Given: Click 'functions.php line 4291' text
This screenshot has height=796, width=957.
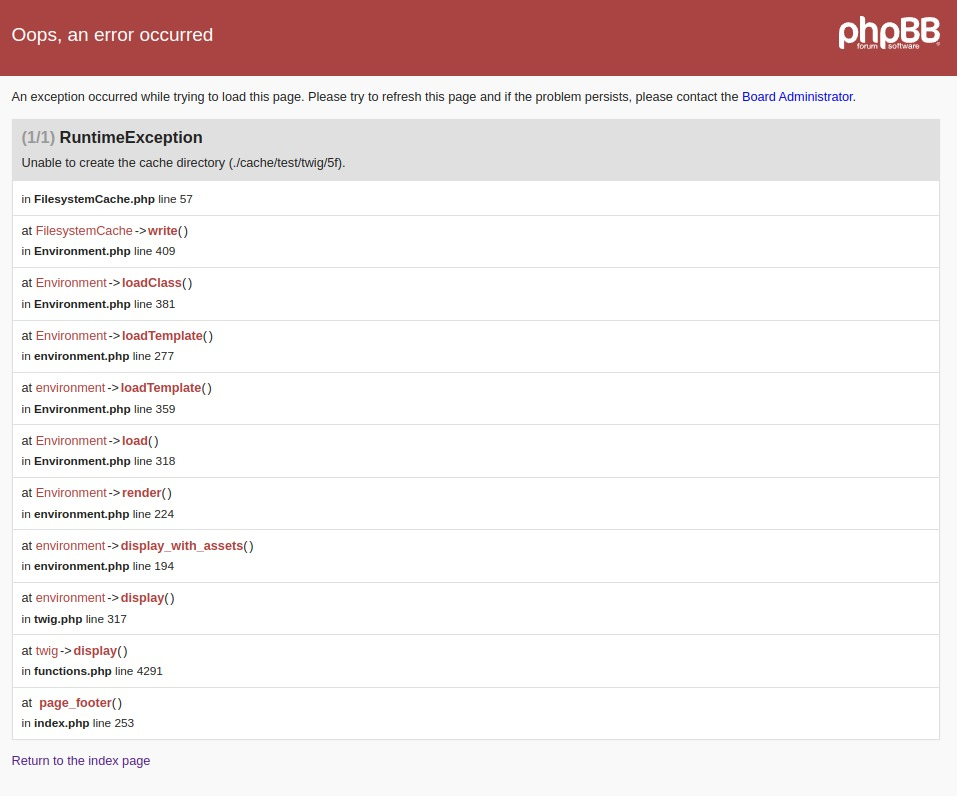Looking at the screenshot, I should 92,671.
